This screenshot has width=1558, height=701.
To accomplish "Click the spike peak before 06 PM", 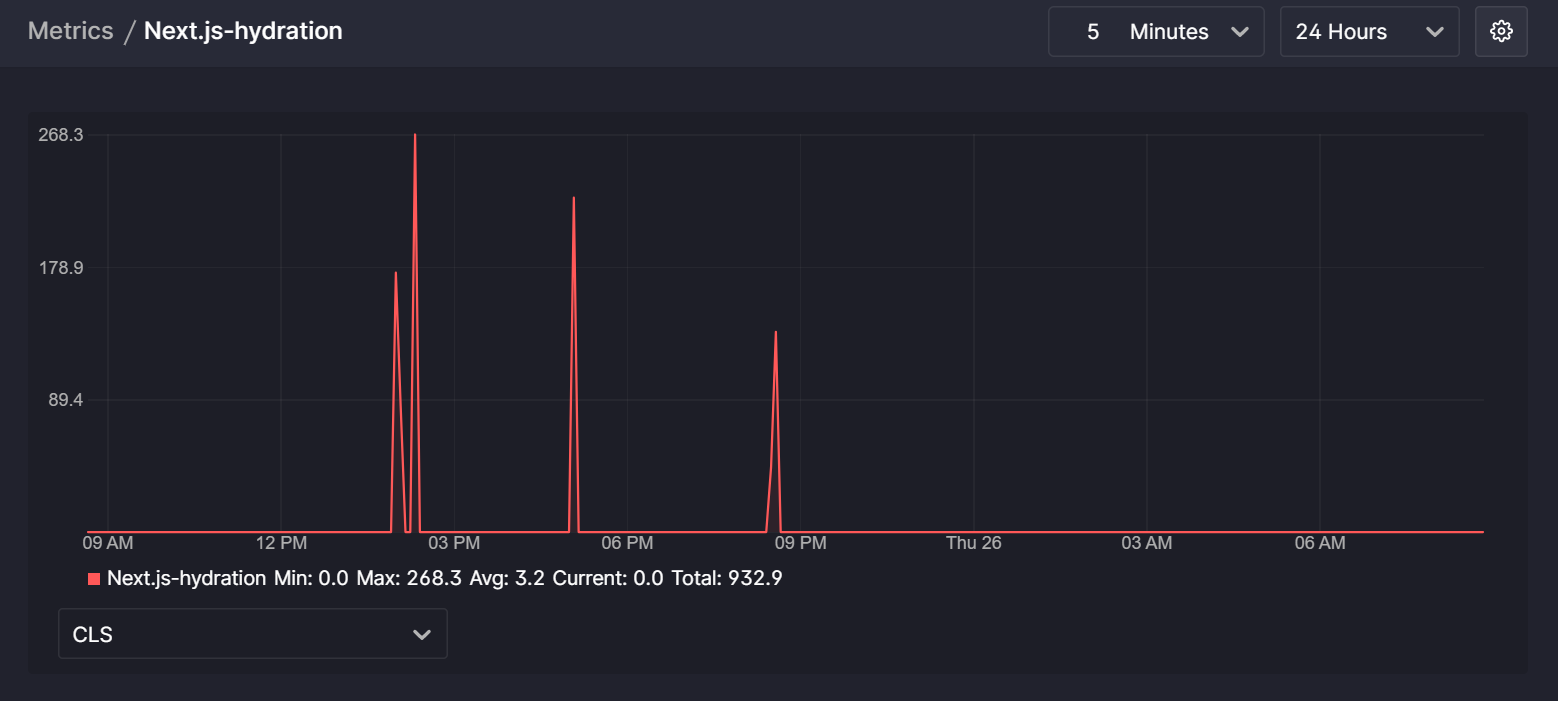I will coord(574,198).
